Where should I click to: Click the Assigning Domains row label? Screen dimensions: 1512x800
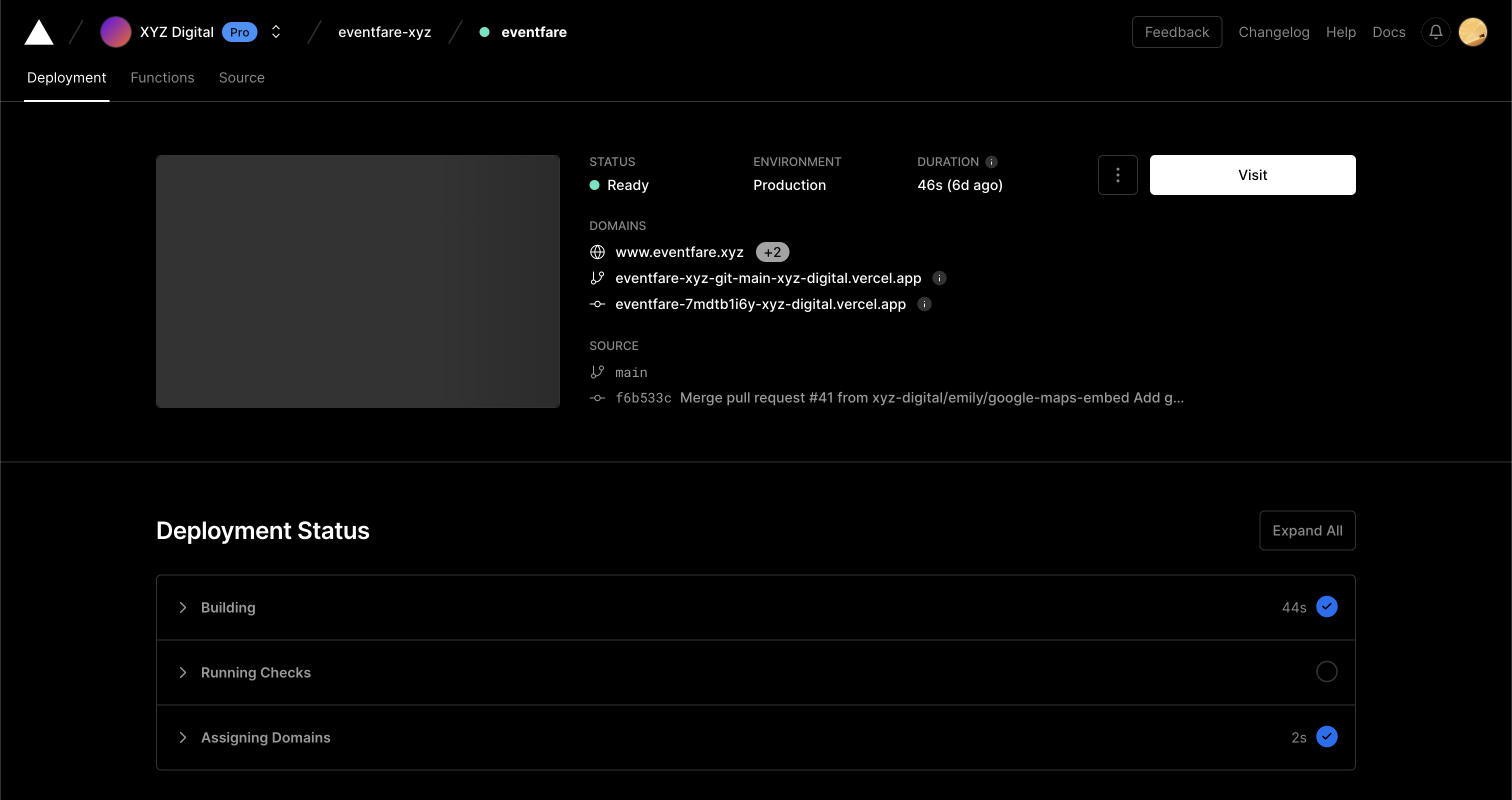point(265,738)
